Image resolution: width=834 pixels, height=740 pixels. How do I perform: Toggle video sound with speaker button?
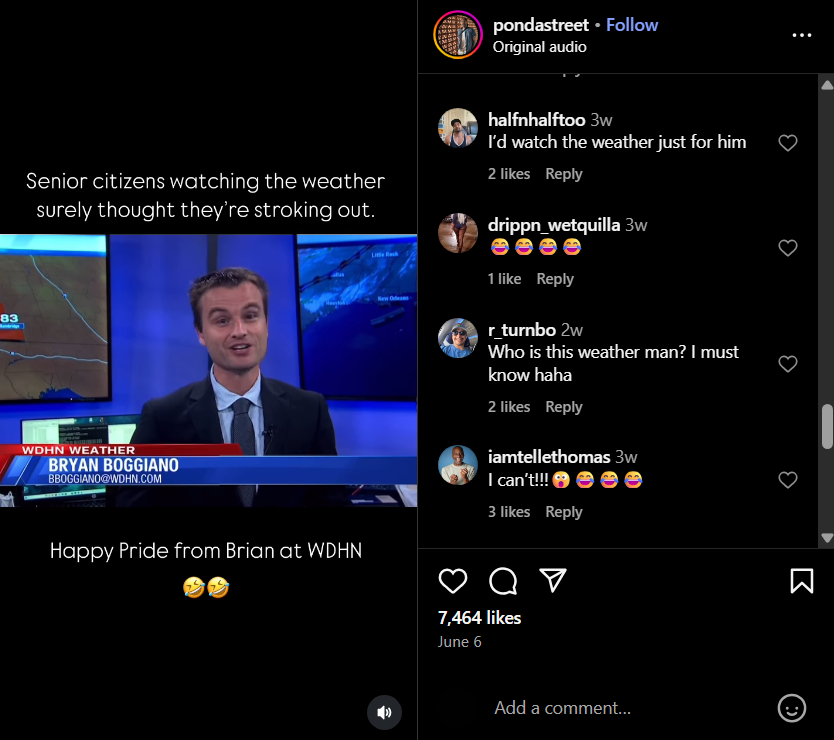pos(384,712)
